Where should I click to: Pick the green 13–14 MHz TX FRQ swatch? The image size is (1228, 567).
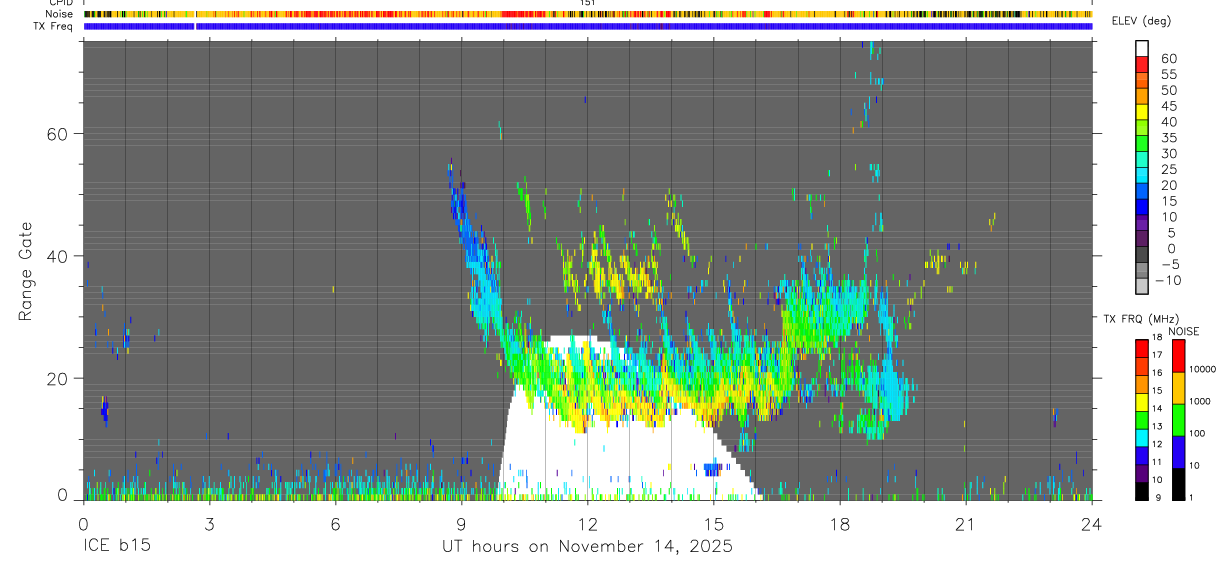point(1142,419)
